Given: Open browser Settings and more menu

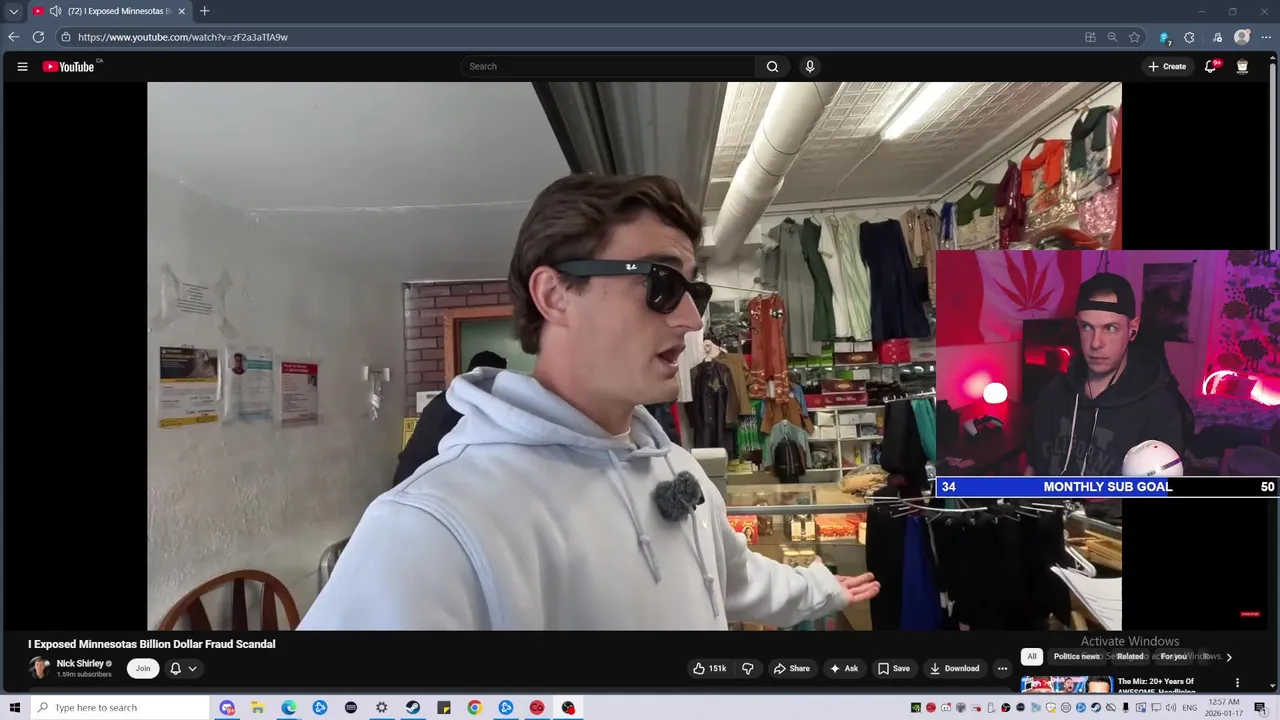Looking at the screenshot, I should 1266,37.
